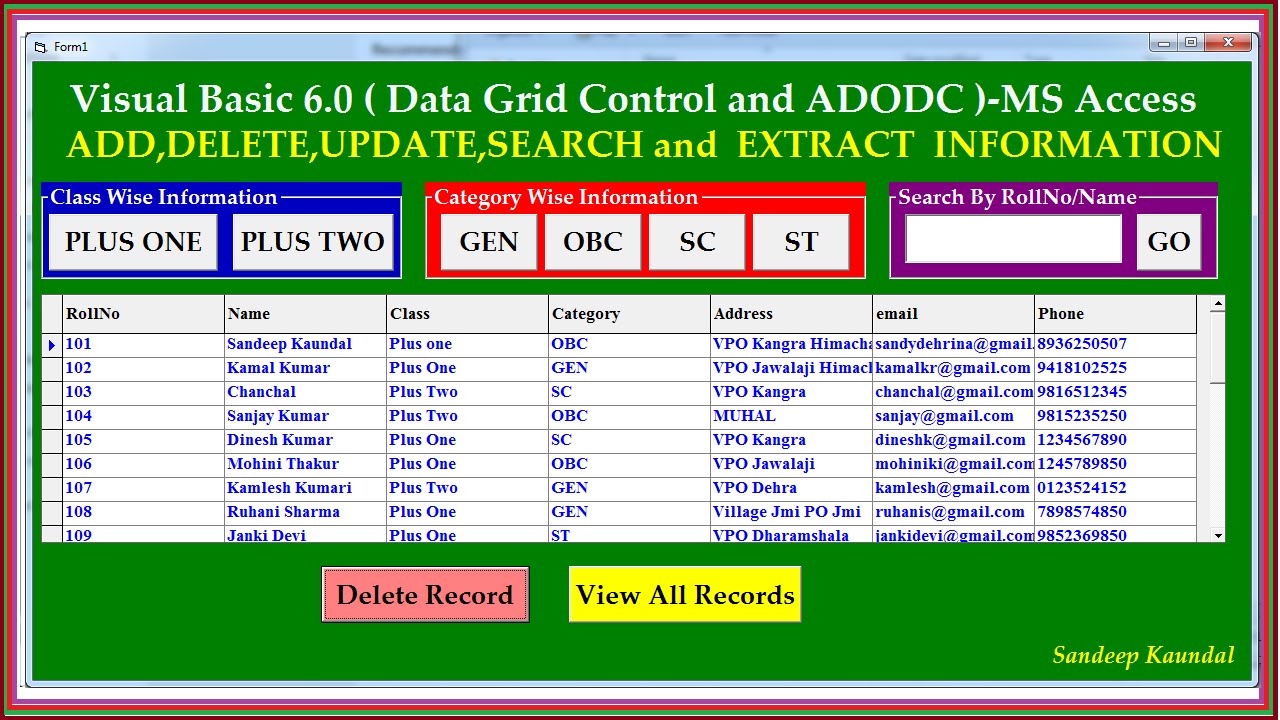Click the Name column header
Viewport: 1280px width, 720px height.
(305, 314)
